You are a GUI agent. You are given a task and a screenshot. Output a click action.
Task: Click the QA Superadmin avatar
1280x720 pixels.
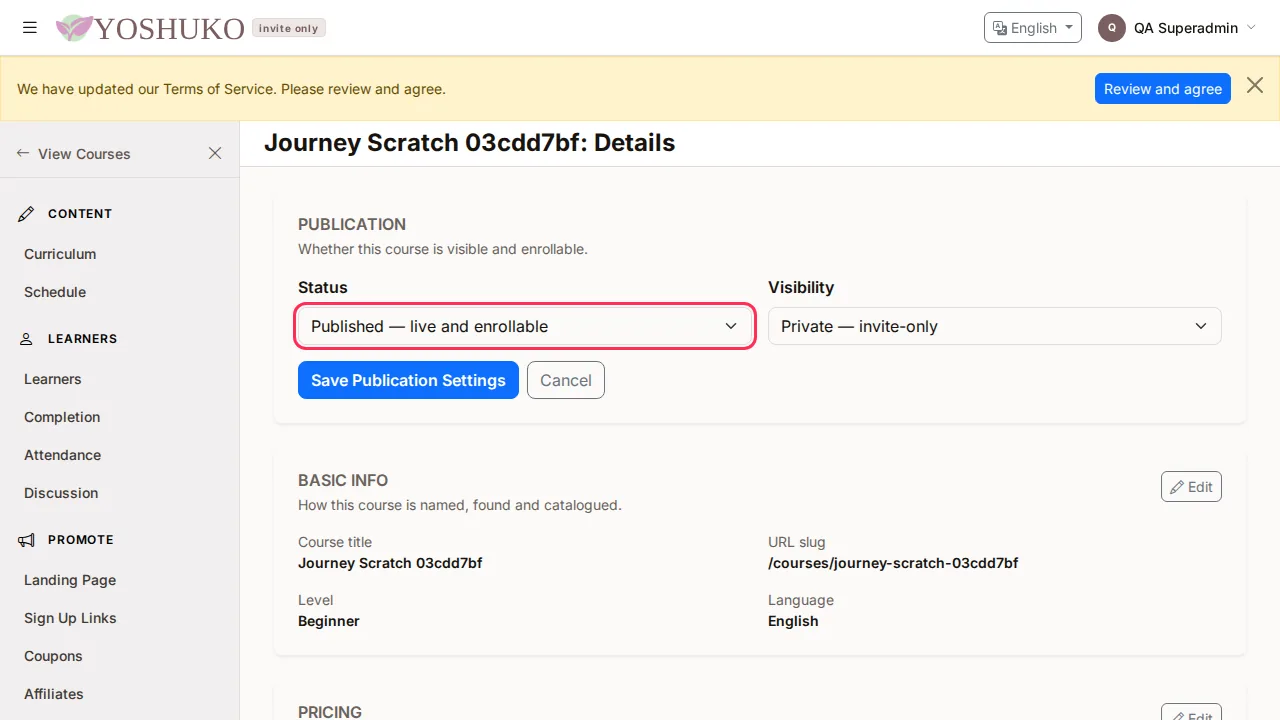coord(1112,28)
